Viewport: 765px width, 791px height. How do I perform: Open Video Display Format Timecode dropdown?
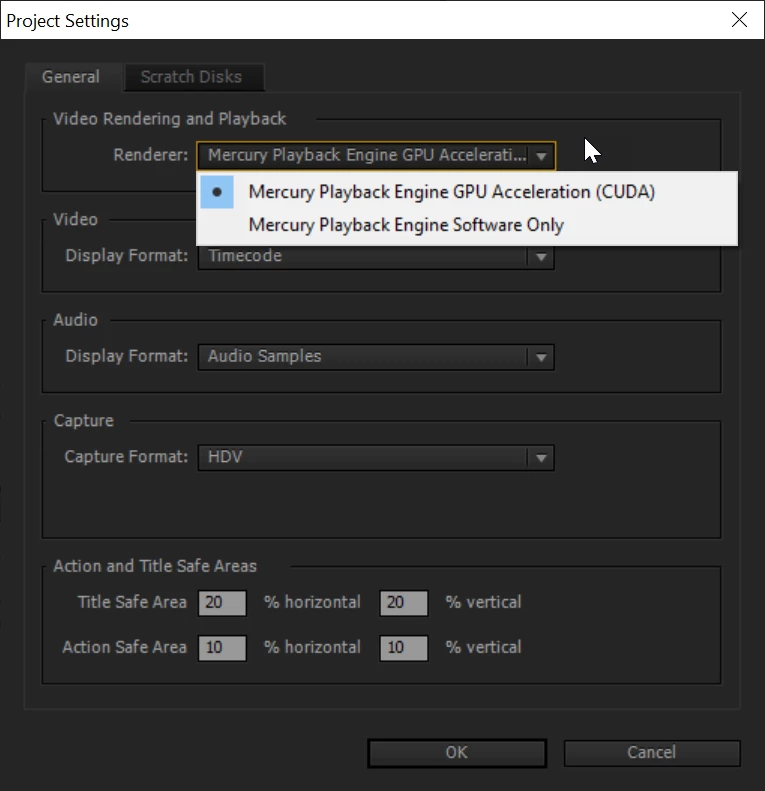click(x=376, y=256)
